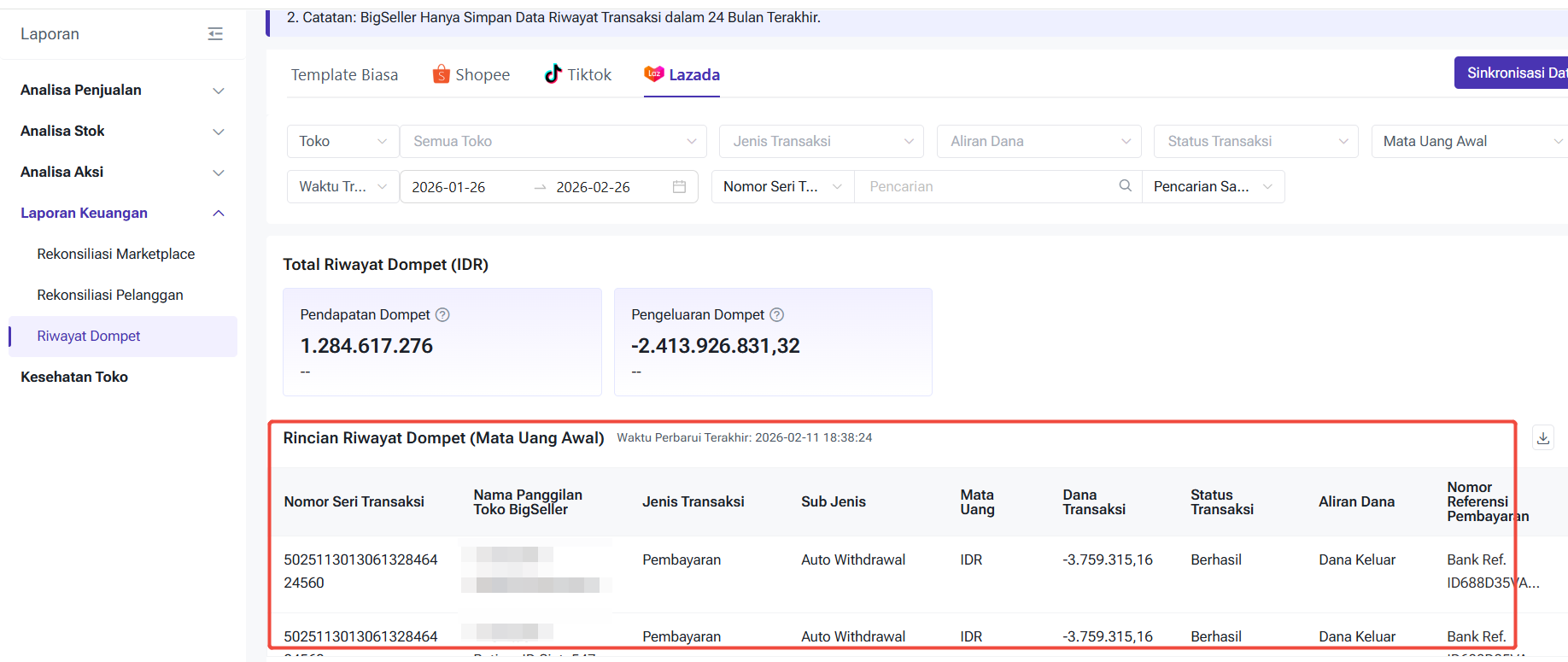
Task: Click Sinkronisasi Data button
Action: [1513, 73]
